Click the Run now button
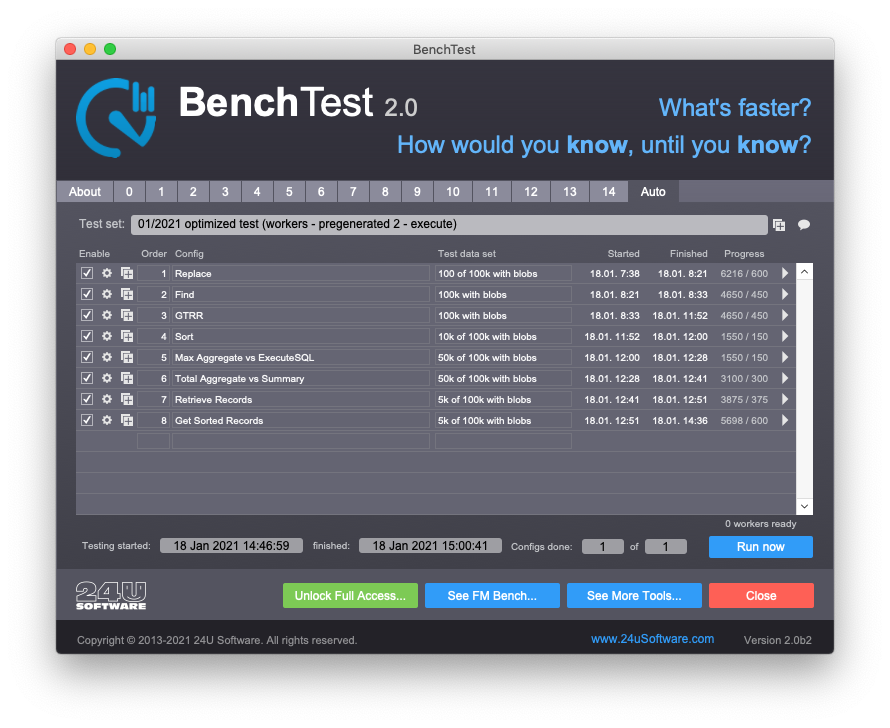The width and height of the screenshot is (890, 728). pos(761,547)
